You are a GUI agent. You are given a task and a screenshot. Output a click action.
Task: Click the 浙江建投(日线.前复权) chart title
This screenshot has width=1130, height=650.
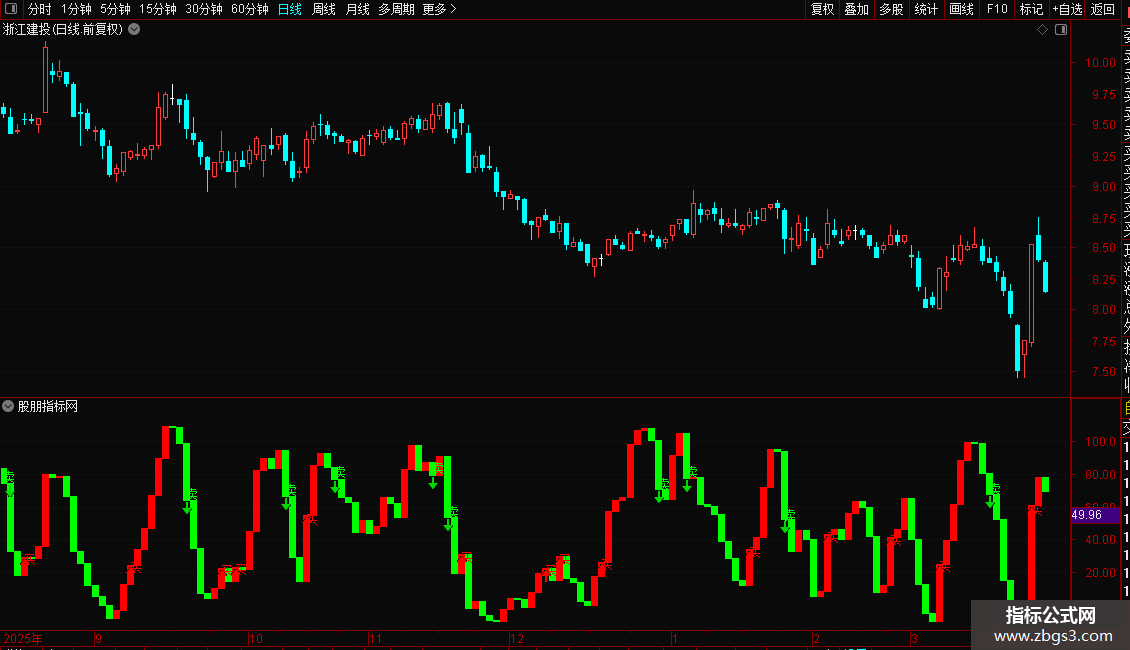(x=63, y=30)
